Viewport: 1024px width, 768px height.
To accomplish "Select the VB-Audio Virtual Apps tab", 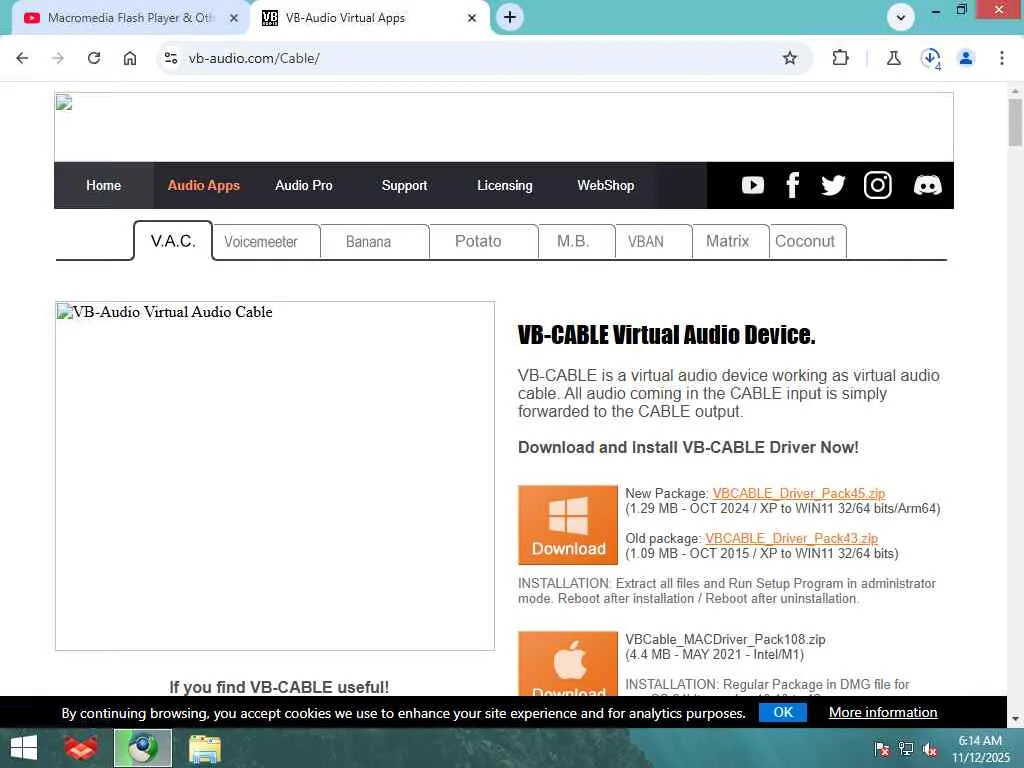I will [370, 18].
